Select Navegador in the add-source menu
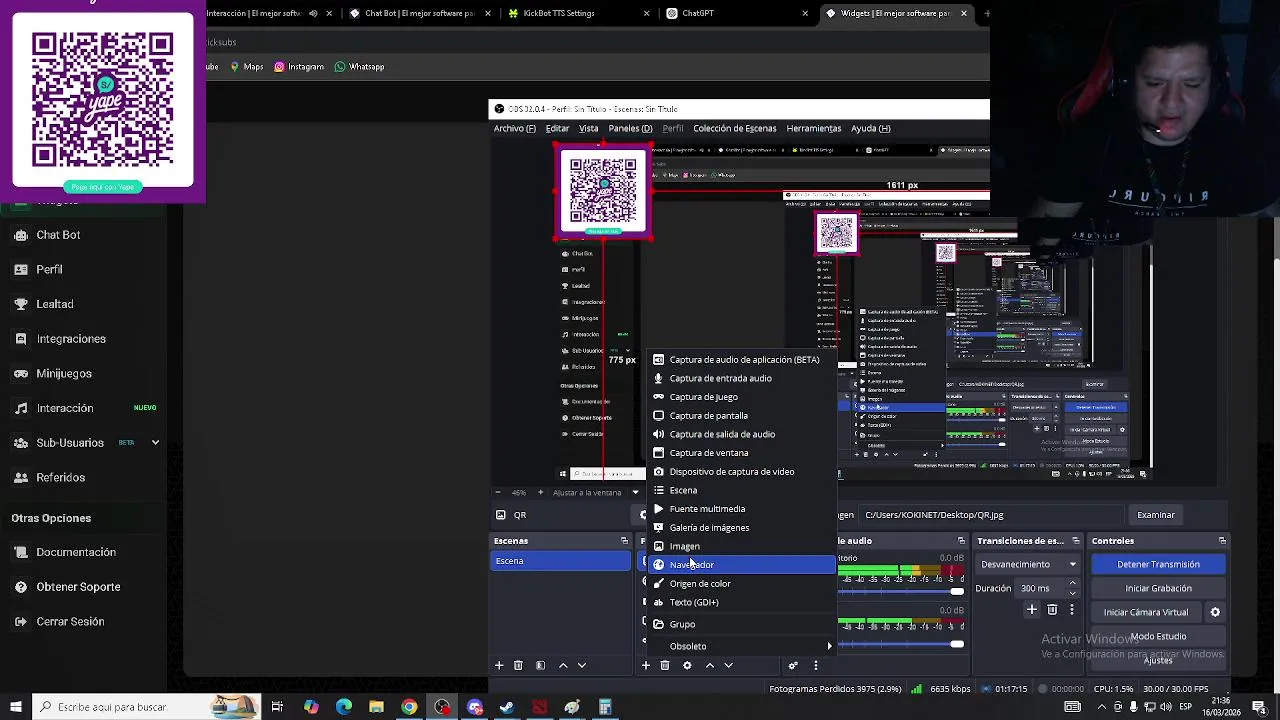Image resolution: width=1280 pixels, height=720 pixels. click(742, 565)
